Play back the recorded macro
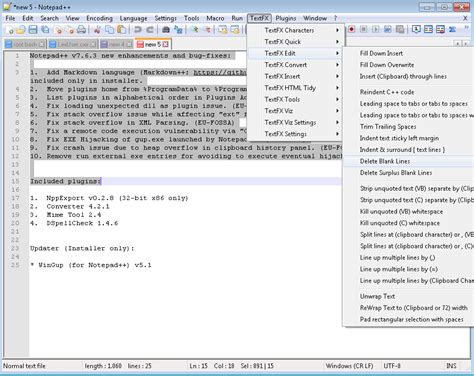474x376 pixels. click(x=375, y=30)
